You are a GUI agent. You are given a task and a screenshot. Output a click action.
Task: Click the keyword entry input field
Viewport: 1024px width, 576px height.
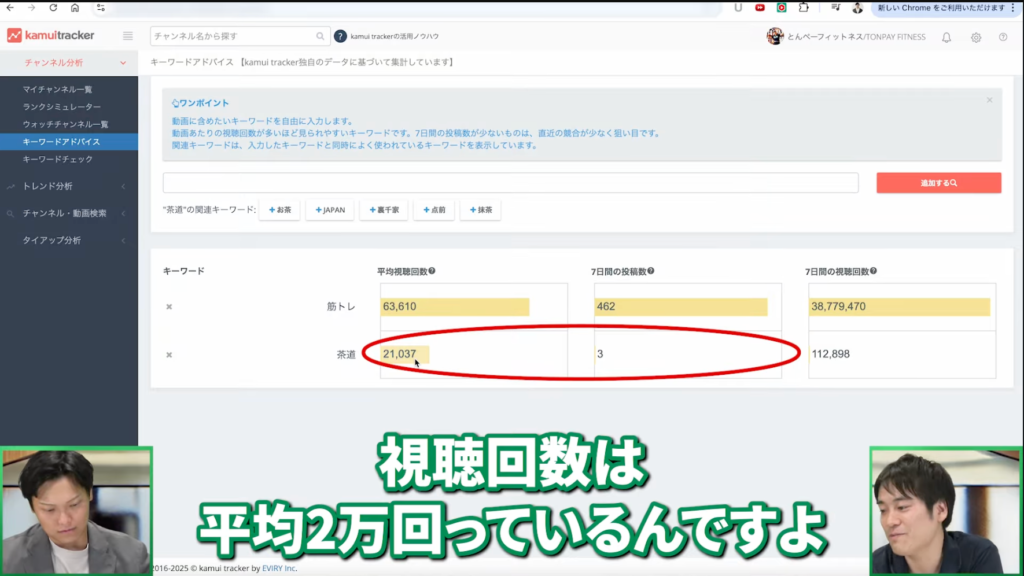coord(510,183)
